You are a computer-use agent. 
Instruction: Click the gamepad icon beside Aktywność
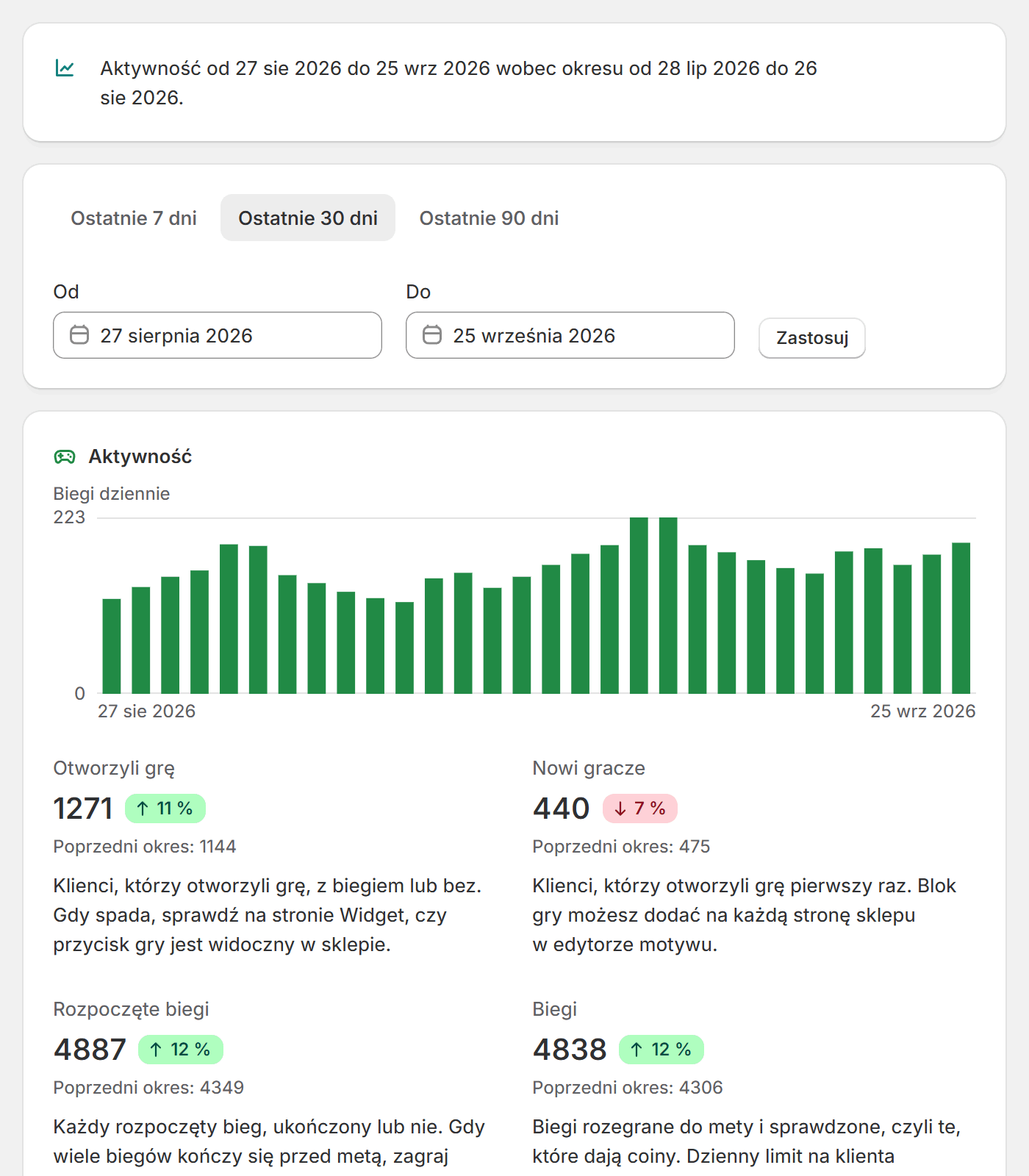click(65, 457)
